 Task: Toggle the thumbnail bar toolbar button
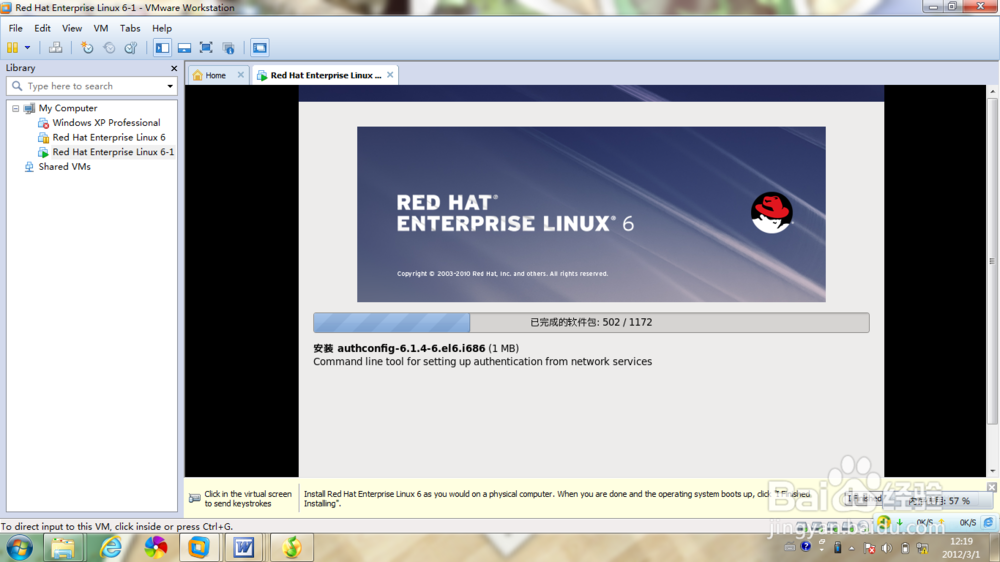tap(184, 48)
